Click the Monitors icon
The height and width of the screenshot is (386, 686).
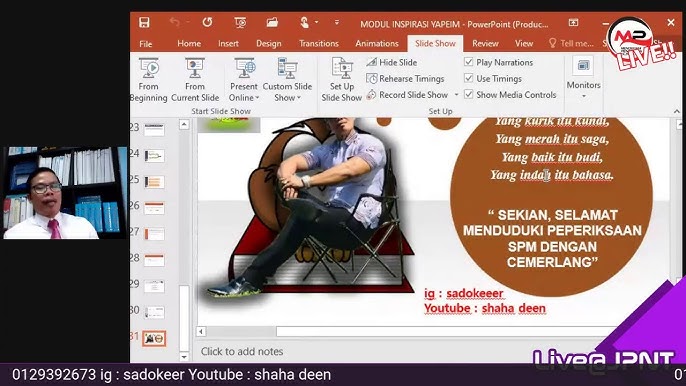click(x=583, y=67)
